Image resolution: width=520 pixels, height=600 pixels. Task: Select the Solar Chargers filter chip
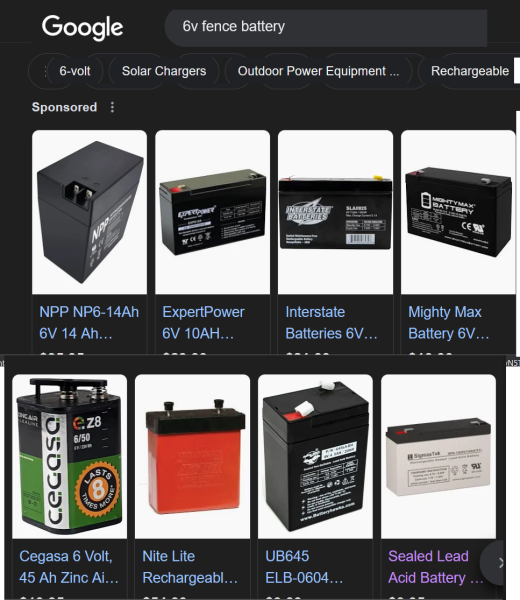pyautogui.click(x=164, y=71)
